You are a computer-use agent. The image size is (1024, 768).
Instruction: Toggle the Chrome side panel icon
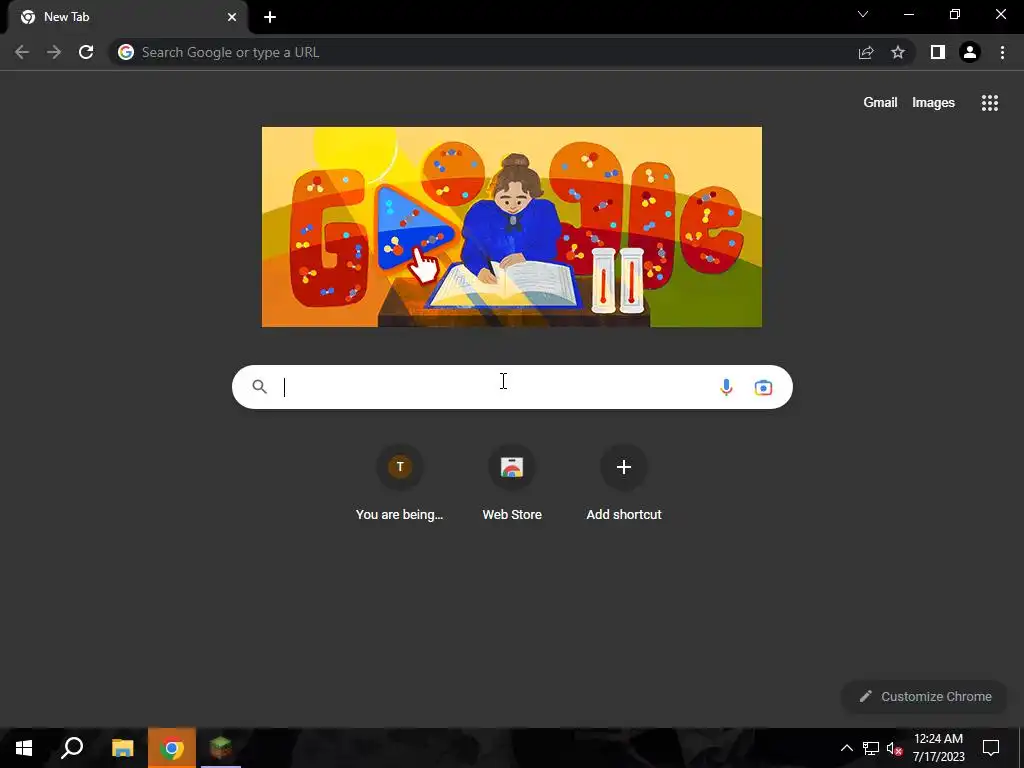(x=938, y=52)
